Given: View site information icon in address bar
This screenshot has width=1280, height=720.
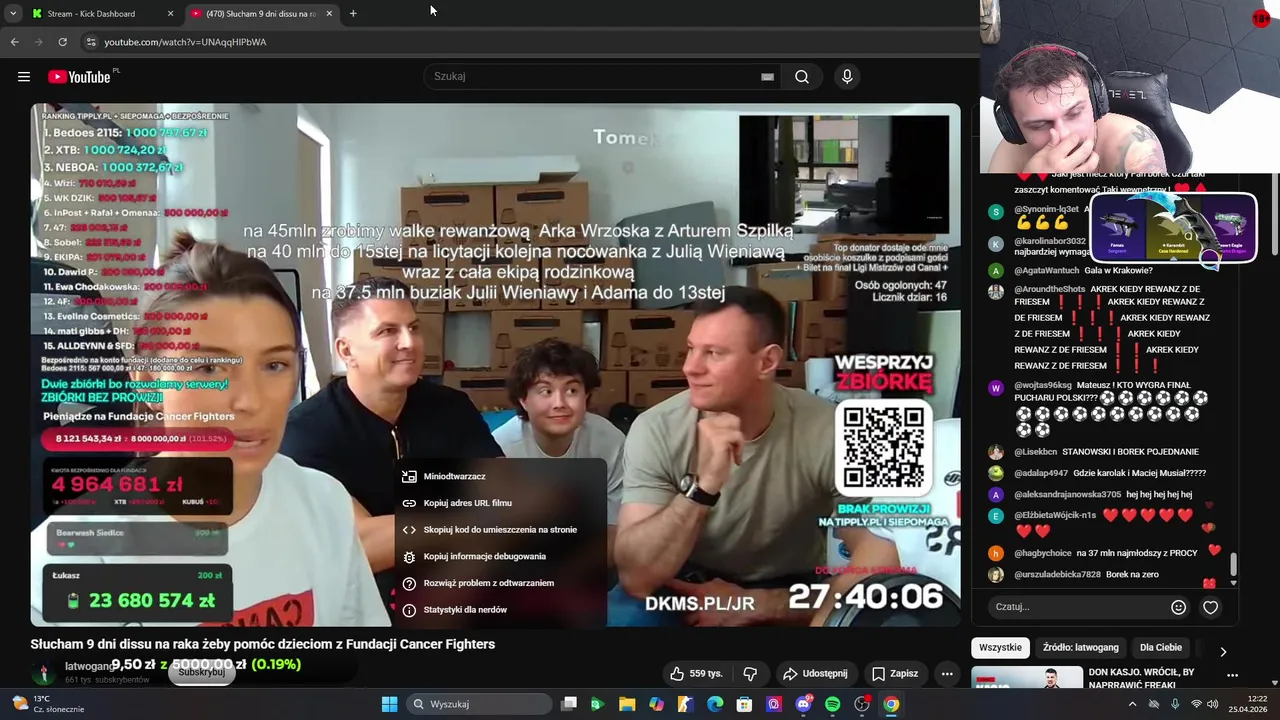Looking at the screenshot, I should coord(91,42).
